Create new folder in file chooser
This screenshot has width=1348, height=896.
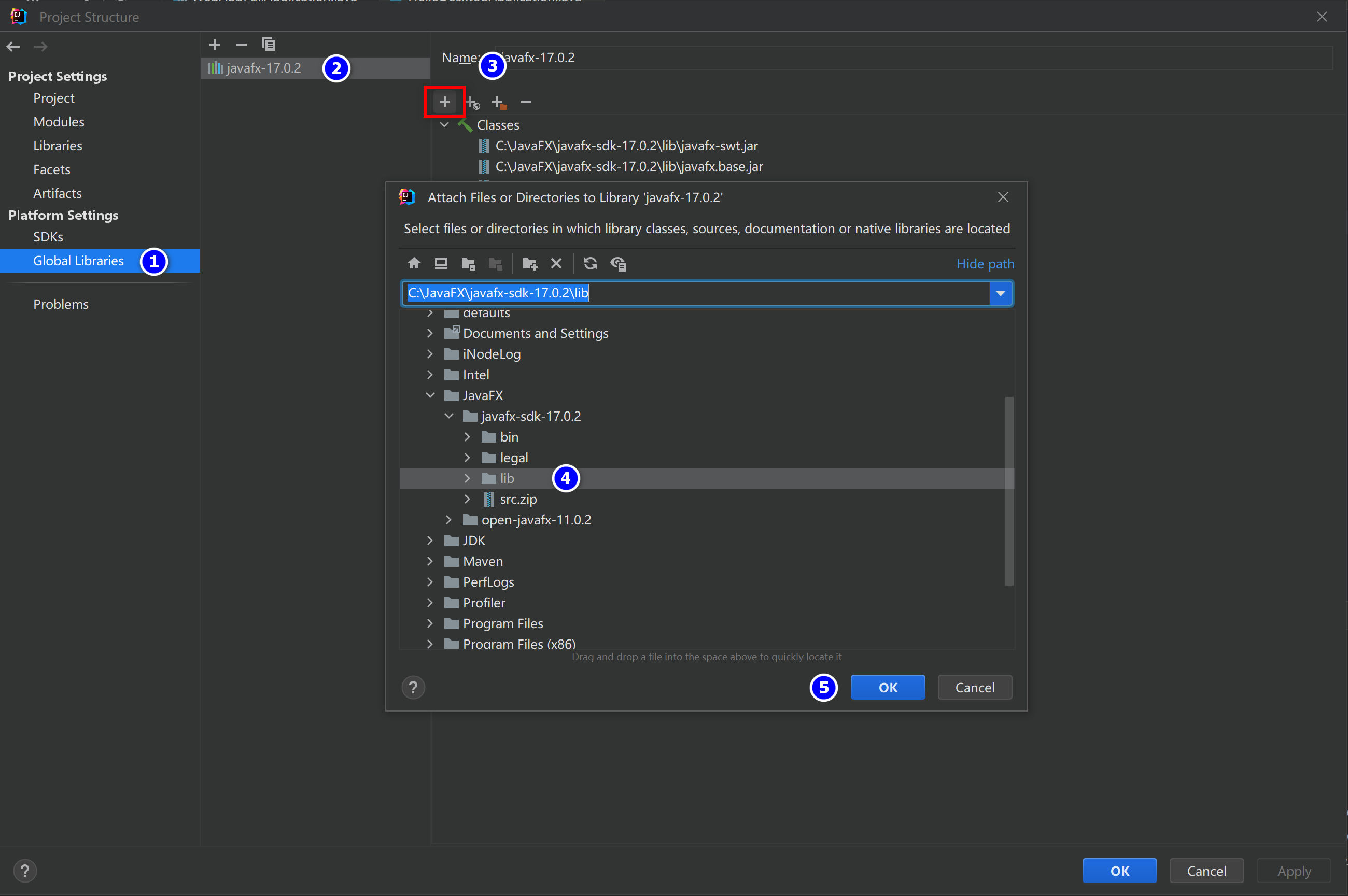point(529,263)
